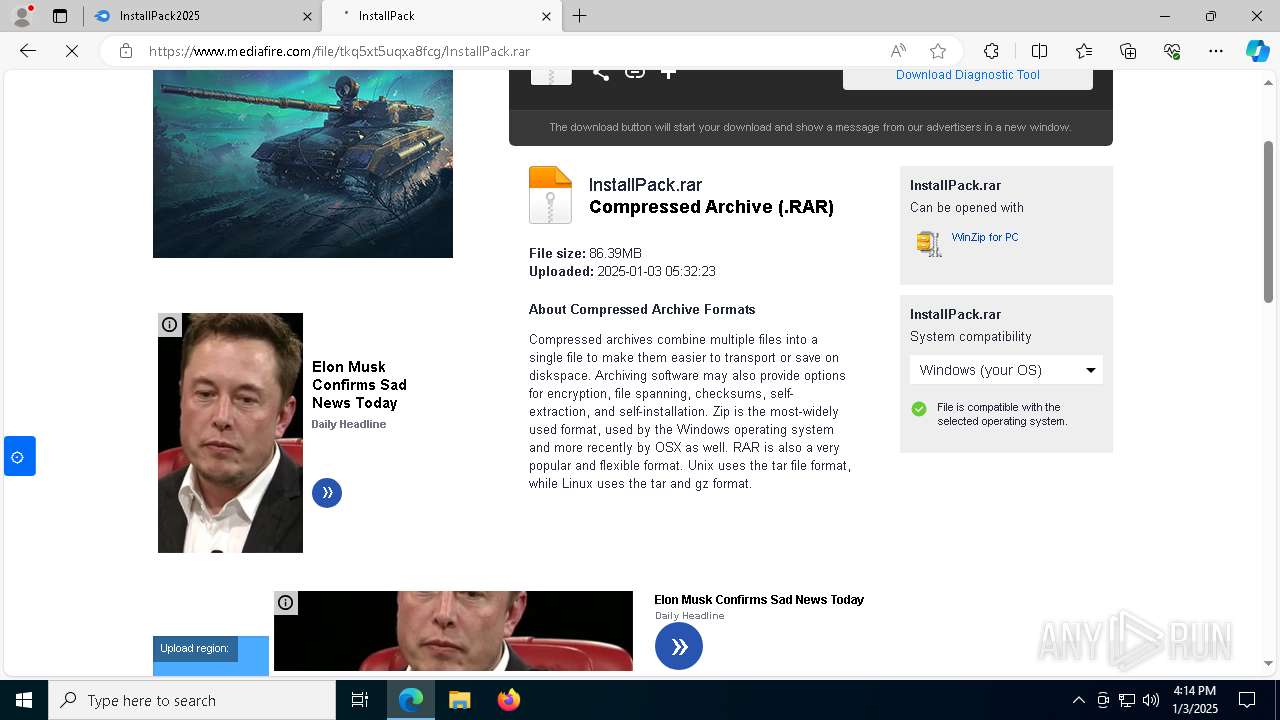Open Elon Musk Confirms Sad News headline
1280x720 pixels.
359,385
